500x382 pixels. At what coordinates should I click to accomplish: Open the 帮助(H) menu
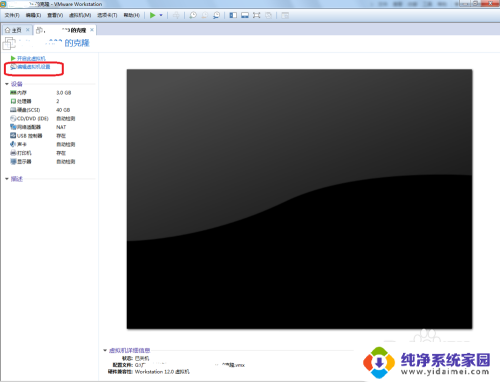tap(132, 15)
